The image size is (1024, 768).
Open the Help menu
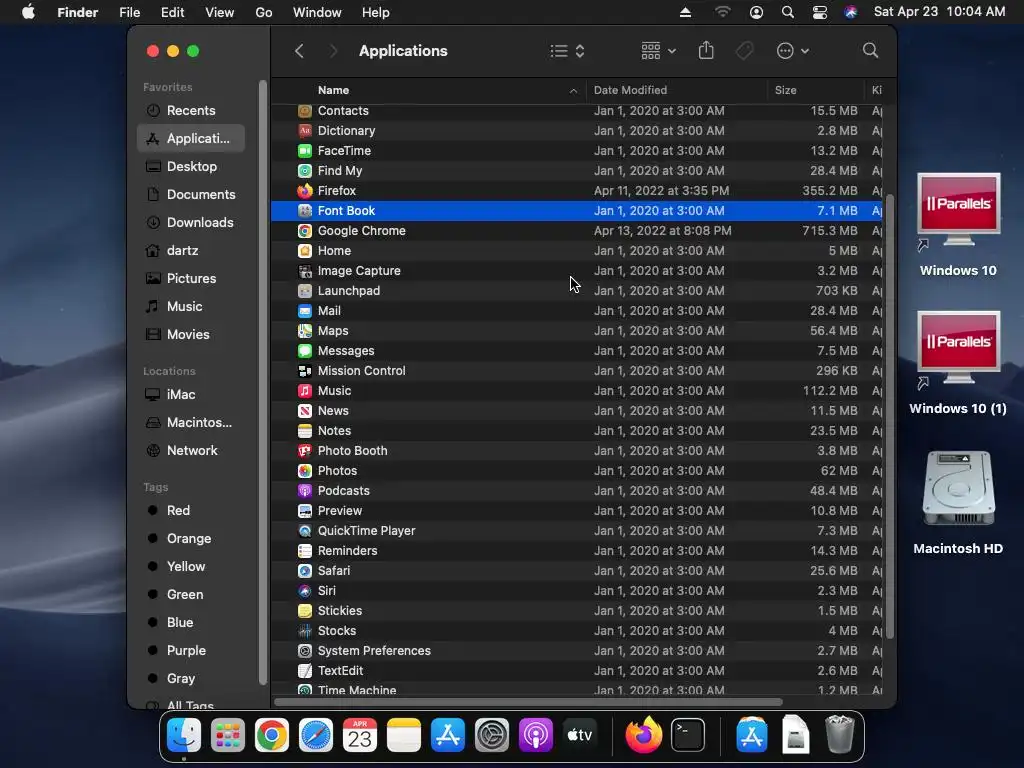pyautogui.click(x=376, y=12)
